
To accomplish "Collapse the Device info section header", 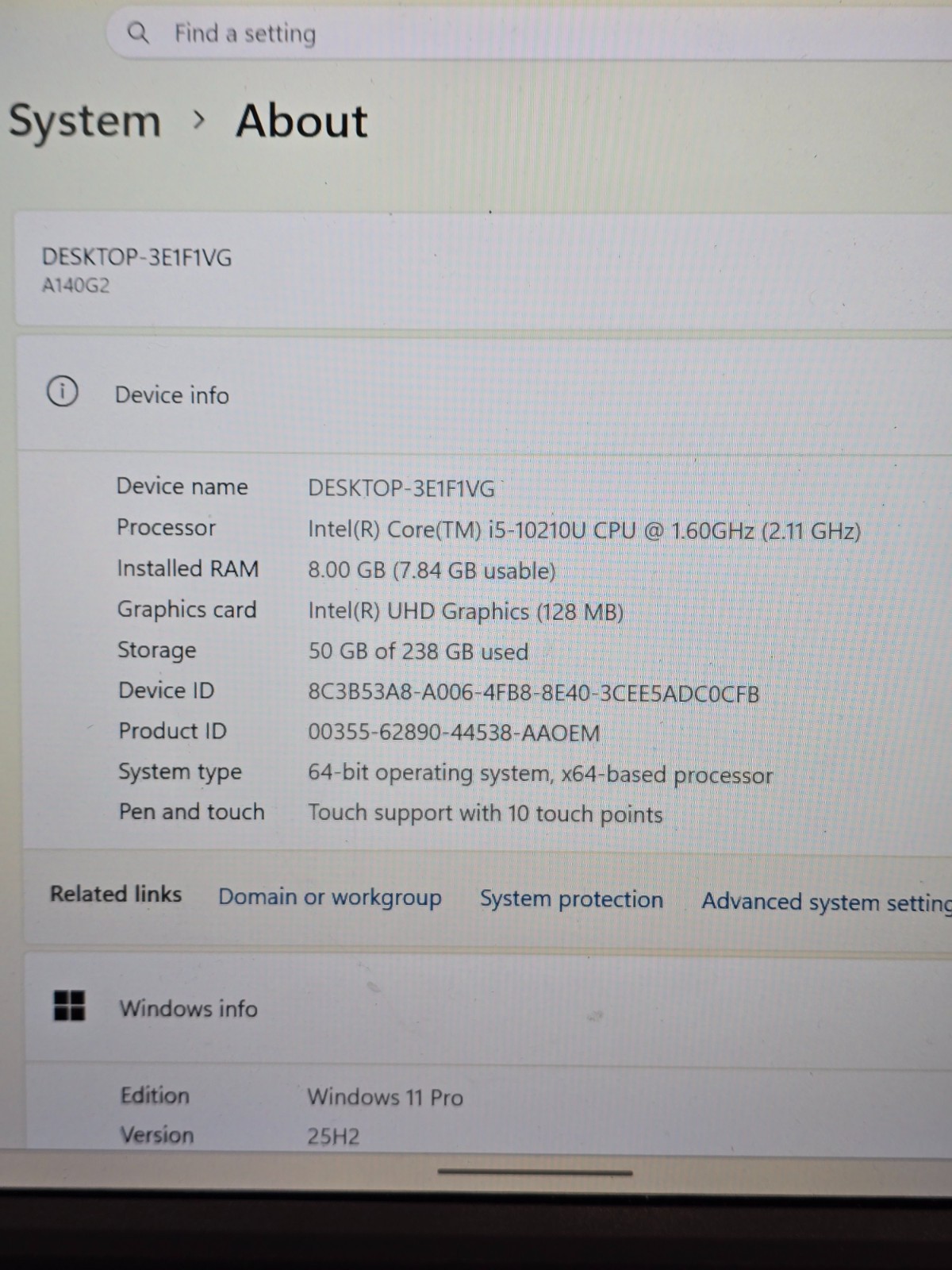I will coord(484,394).
